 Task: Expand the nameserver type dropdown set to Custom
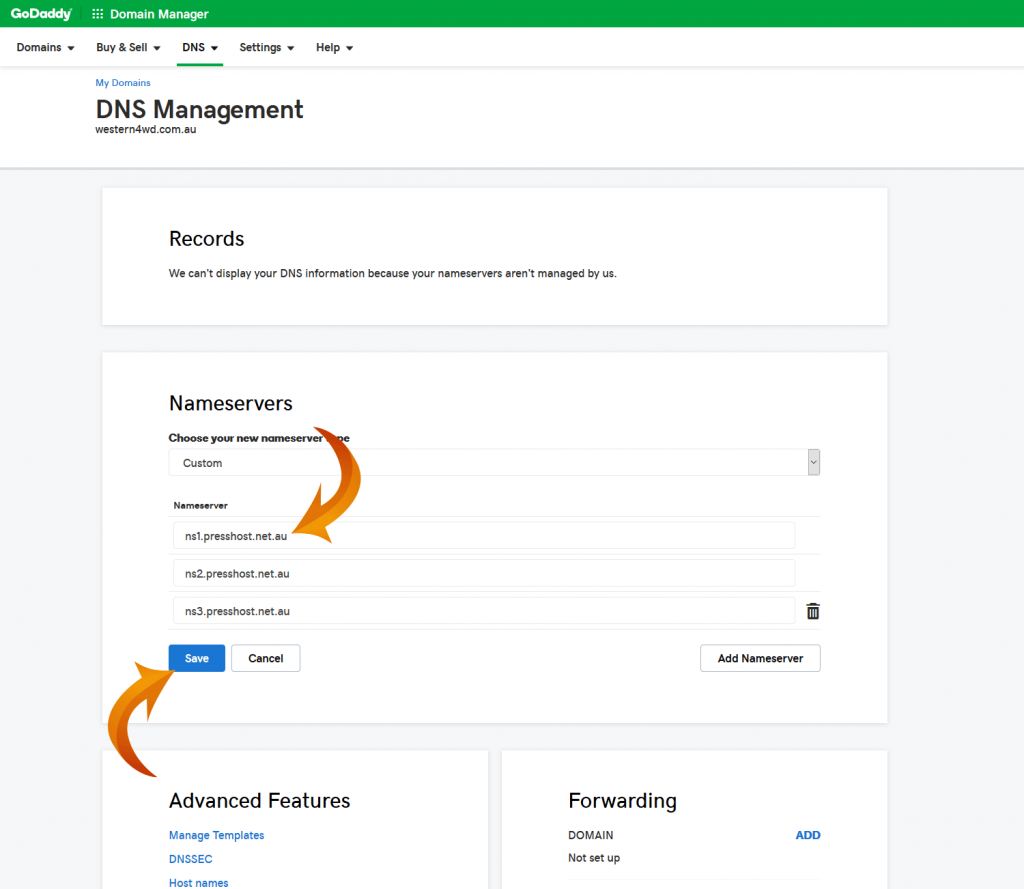494,462
